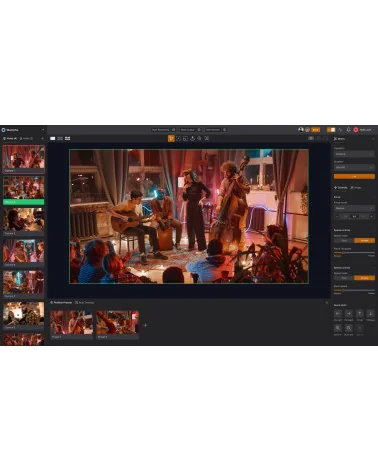Open the first user avatar in top bar
This screenshot has width=378, height=472.
click(x=301, y=130)
